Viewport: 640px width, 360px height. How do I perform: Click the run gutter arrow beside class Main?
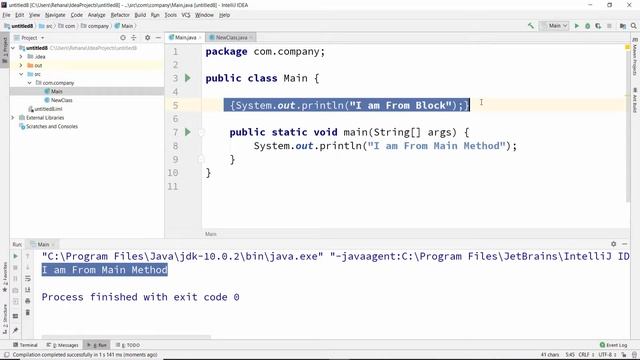click(188, 78)
